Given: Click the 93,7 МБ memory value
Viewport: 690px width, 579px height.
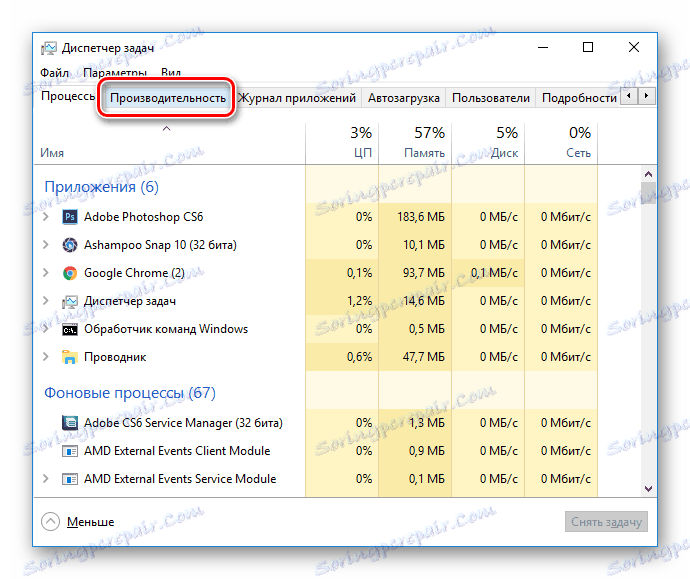Looking at the screenshot, I should click(x=424, y=273).
